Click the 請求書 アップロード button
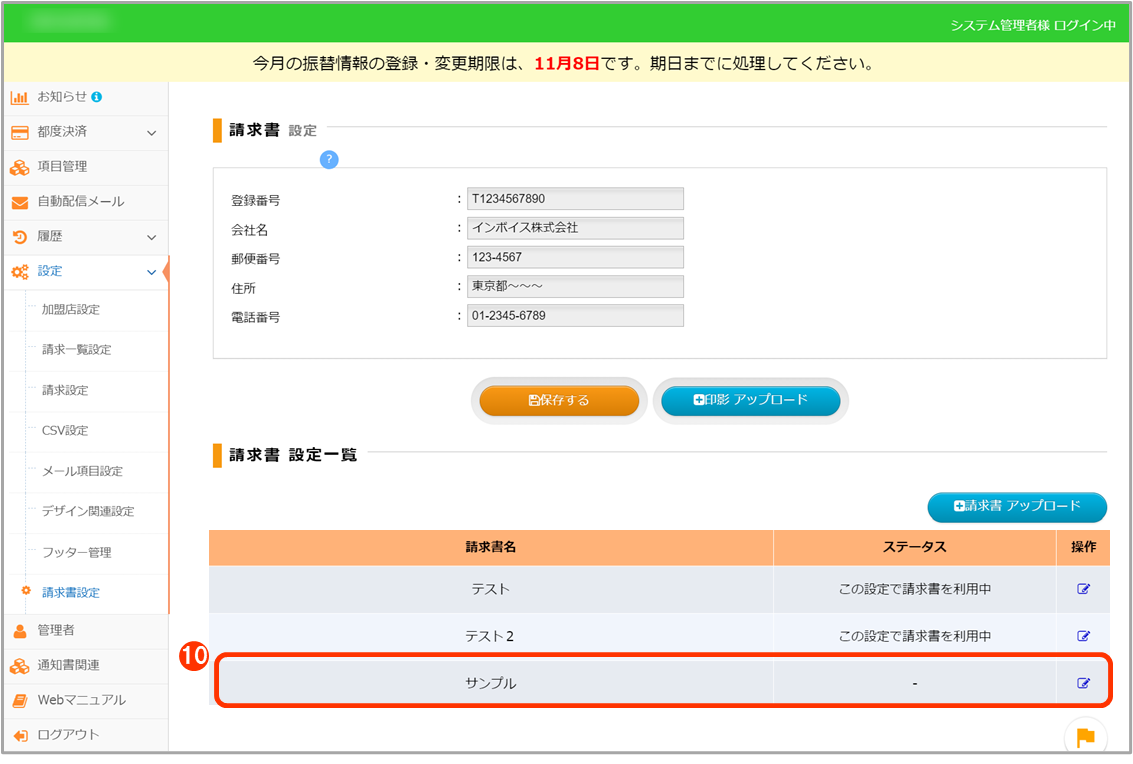The height and width of the screenshot is (764, 1133). (1016, 507)
